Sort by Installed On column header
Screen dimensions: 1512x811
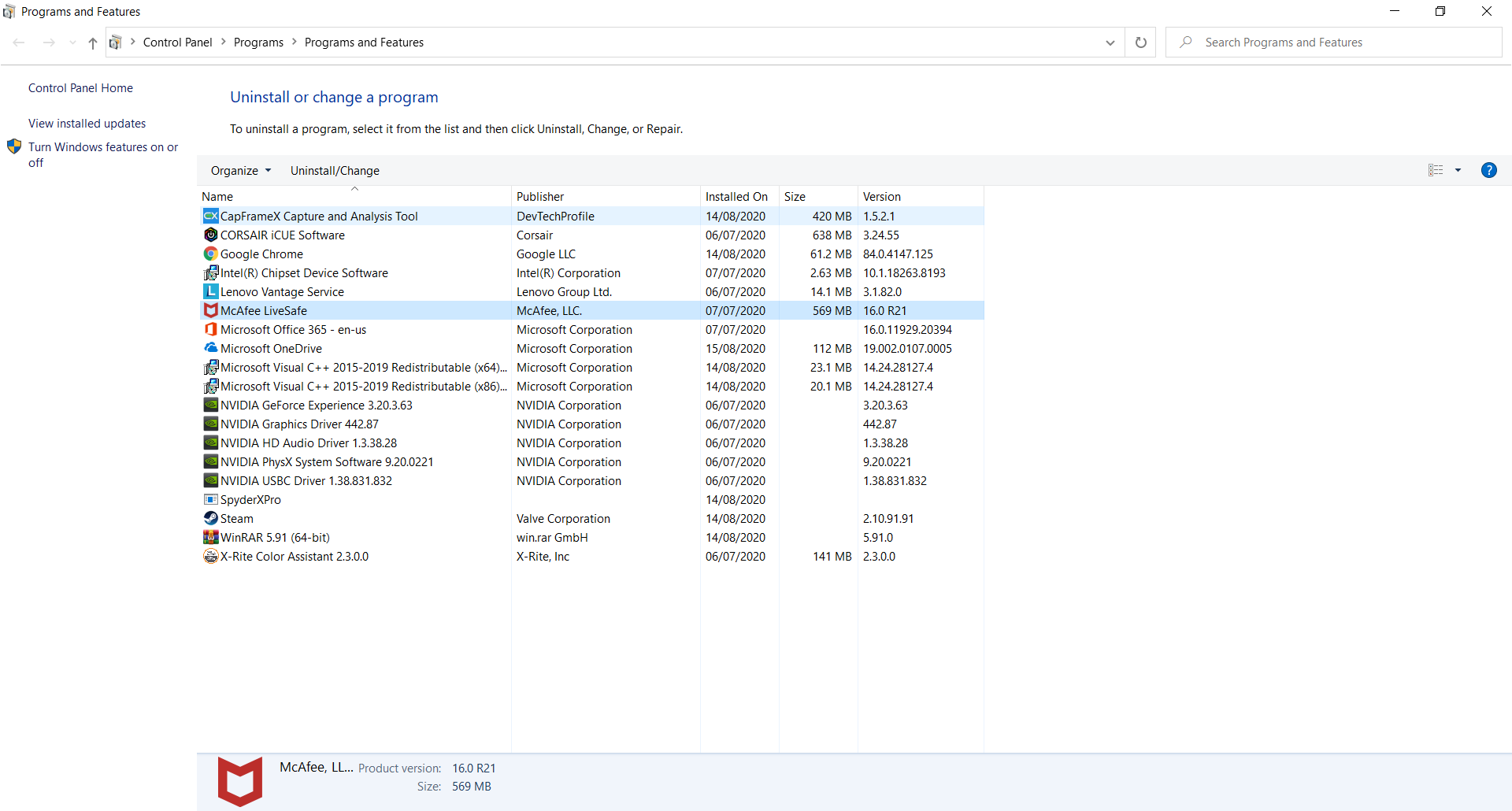pyautogui.click(x=739, y=197)
